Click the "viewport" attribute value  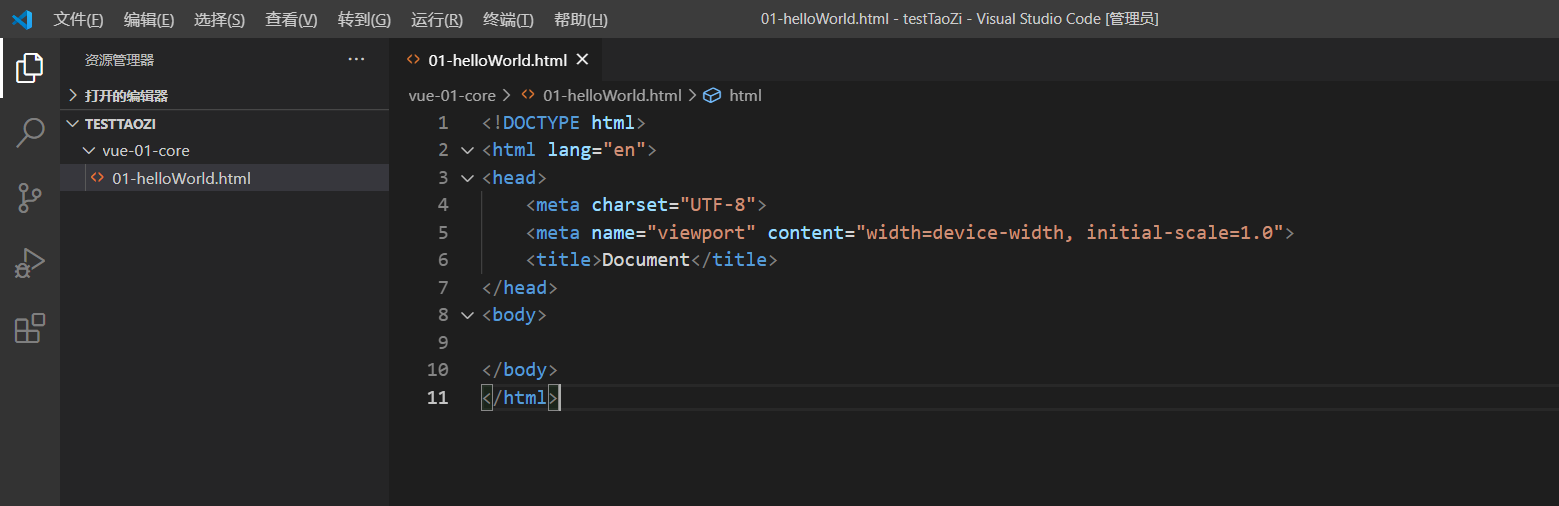click(x=701, y=232)
